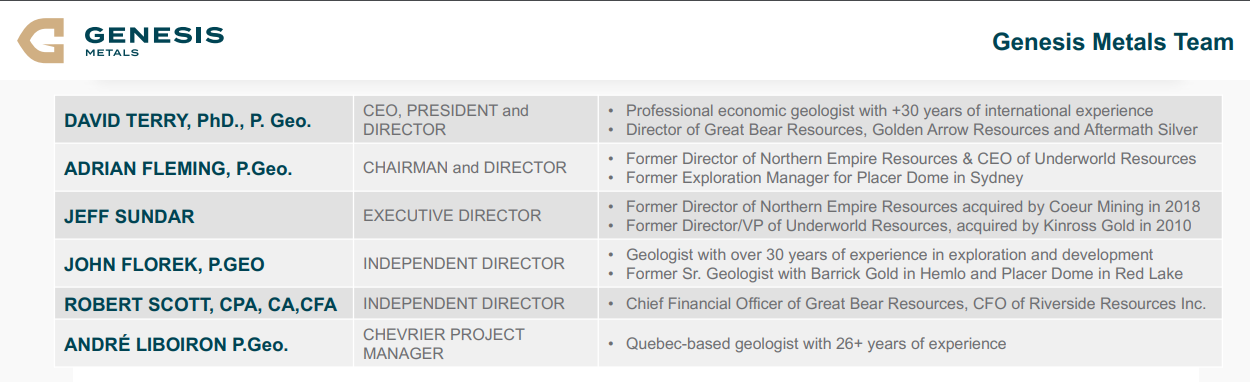This screenshot has height=382, width=1250.
Task: Click the ADRIAN FLEMING, P.Geo. name cell
Action: tap(204, 168)
